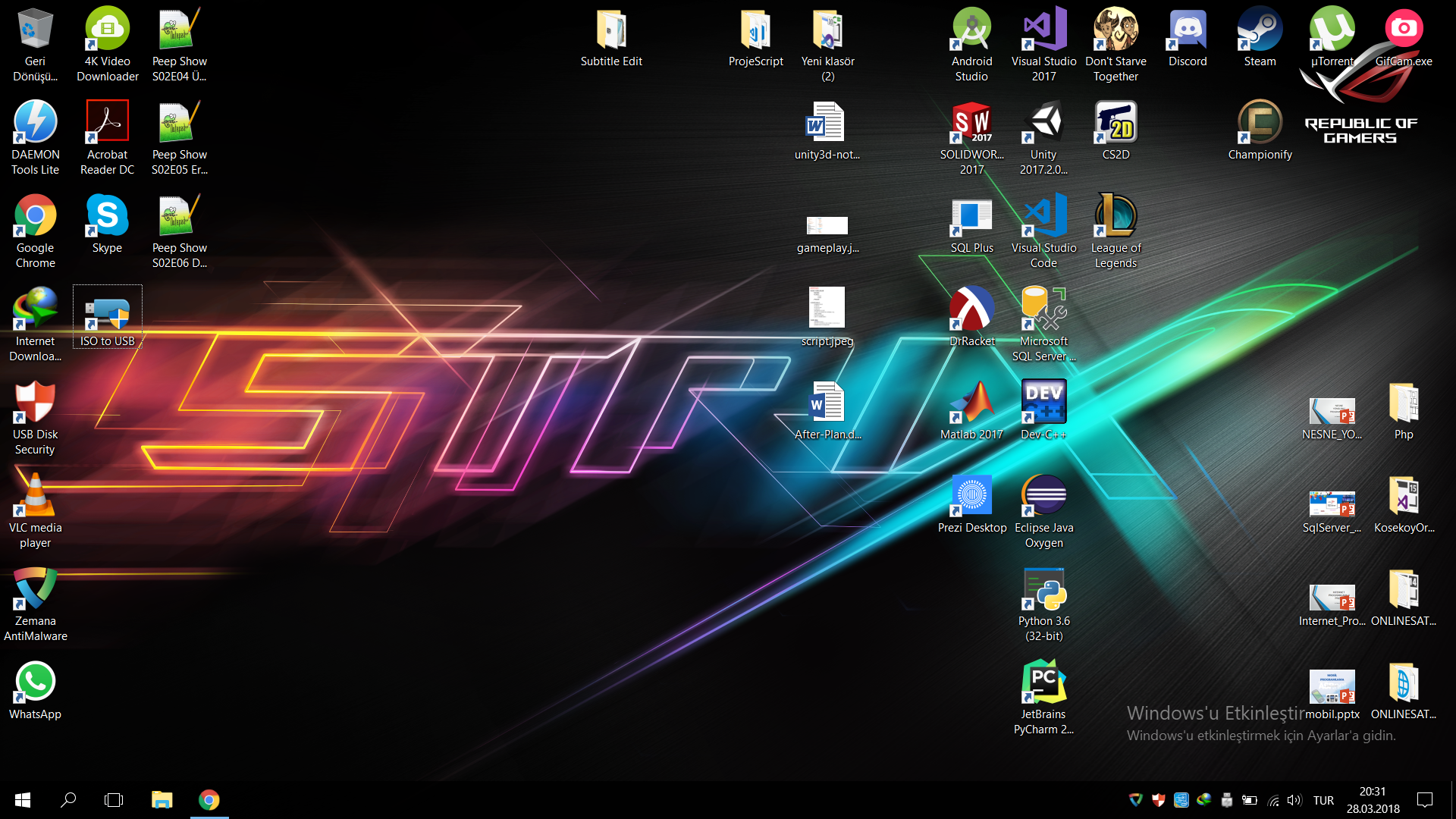Image resolution: width=1456 pixels, height=819 pixels.
Task: Launch Matlab 2017
Action: click(971, 410)
